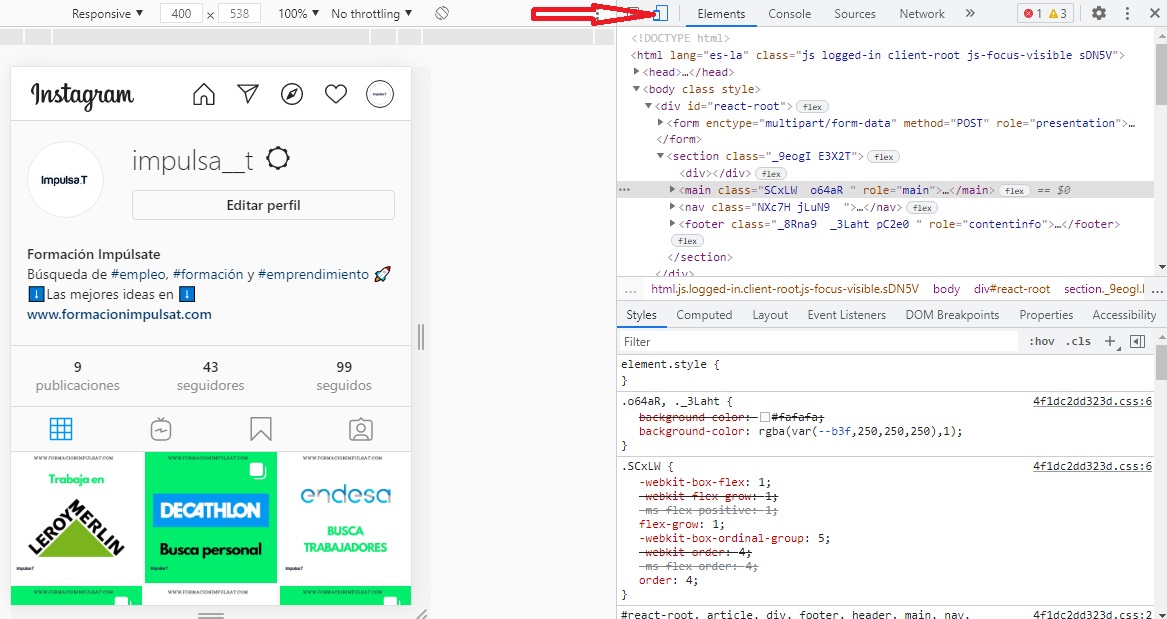Click the heart activity icon

pos(336,95)
